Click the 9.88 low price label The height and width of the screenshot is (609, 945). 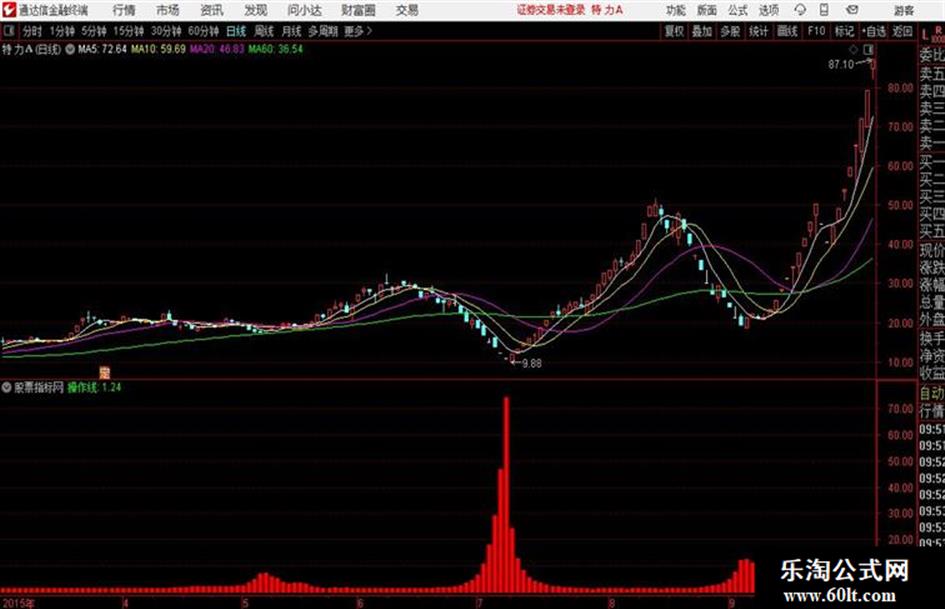pos(532,363)
